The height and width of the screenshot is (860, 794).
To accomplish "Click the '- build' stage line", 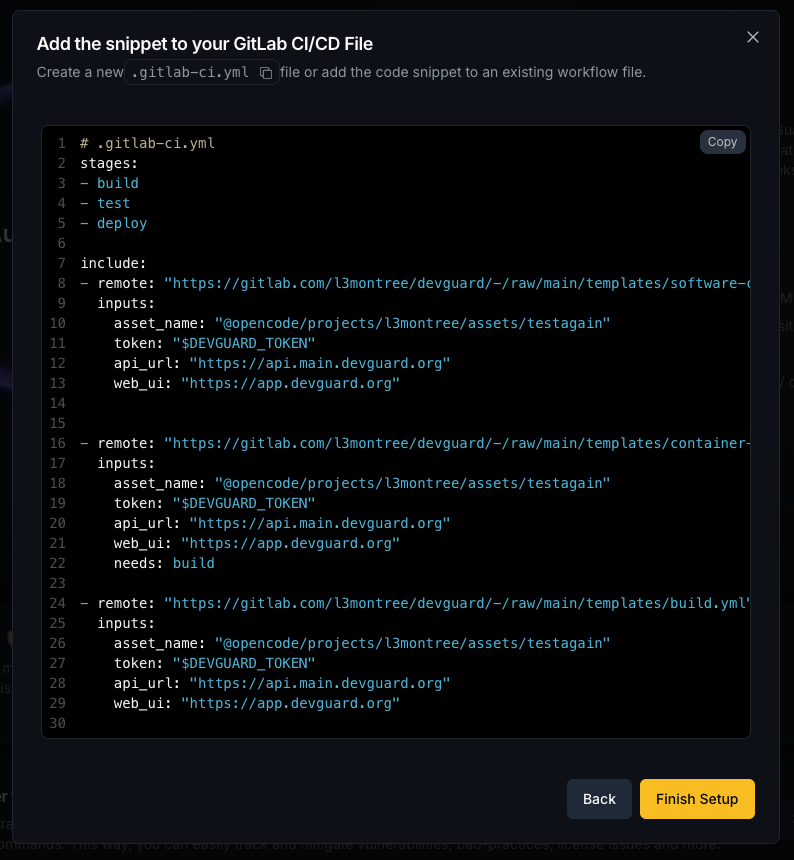I will [110, 183].
